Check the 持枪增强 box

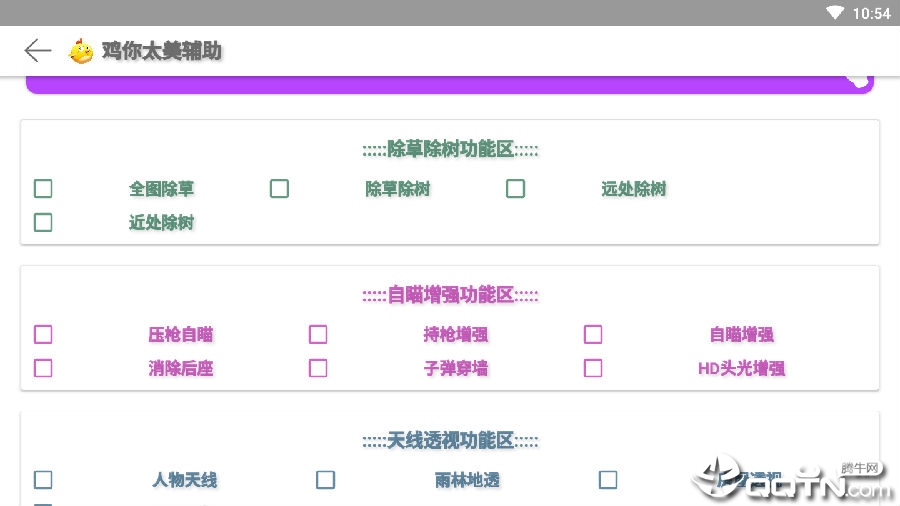click(x=318, y=334)
